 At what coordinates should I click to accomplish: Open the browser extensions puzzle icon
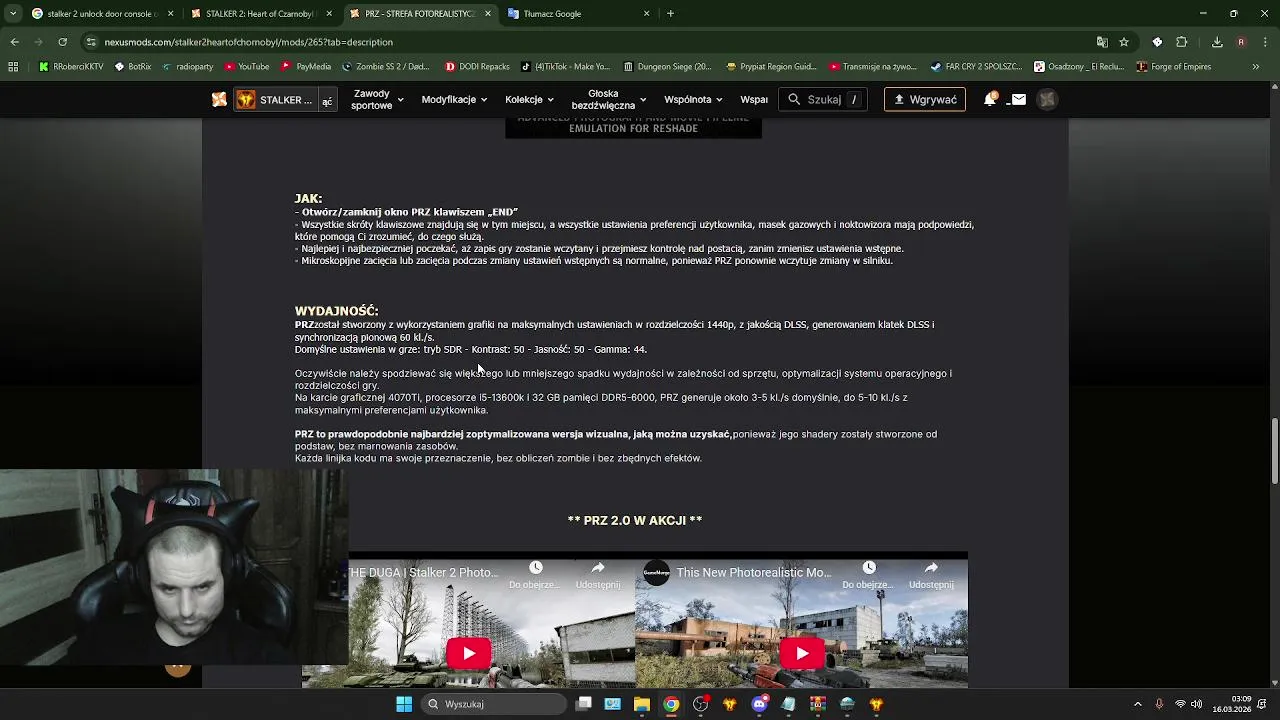coord(1181,42)
